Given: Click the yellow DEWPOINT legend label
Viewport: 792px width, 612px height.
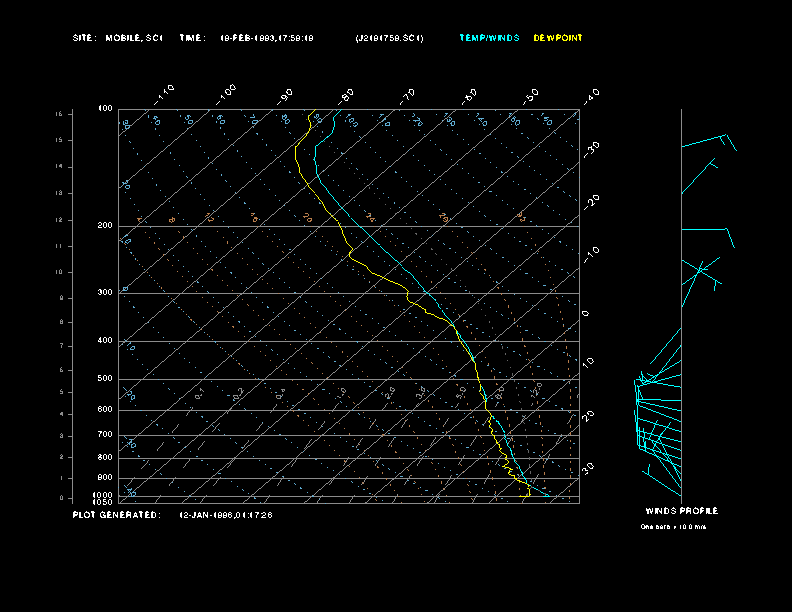Looking at the screenshot, I should pos(557,38).
